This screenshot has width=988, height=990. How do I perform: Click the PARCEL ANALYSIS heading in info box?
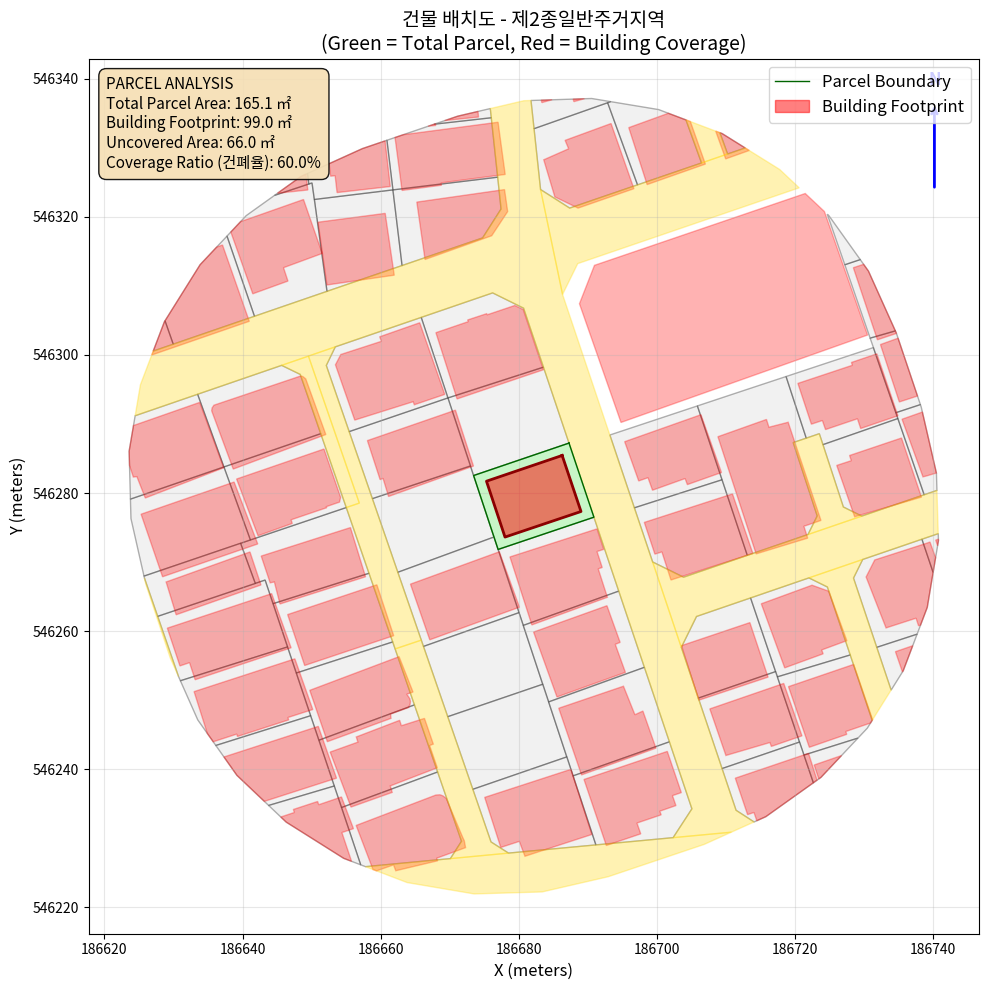click(169, 83)
